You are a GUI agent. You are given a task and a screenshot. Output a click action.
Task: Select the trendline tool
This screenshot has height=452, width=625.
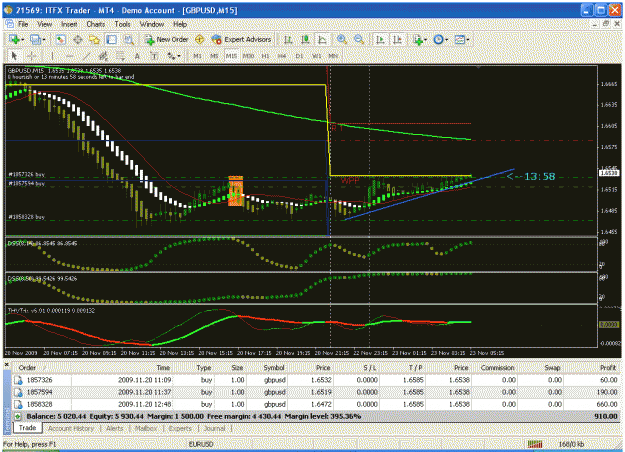pos(86,56)
